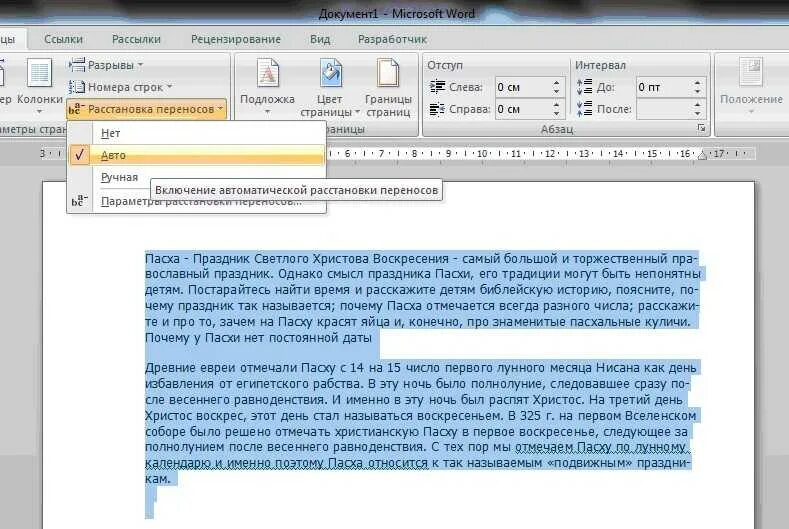Switch to the Ссылки tab
The width and height of the screenshot is (789, 529).
pyautogui.click(x=63, y=39)
